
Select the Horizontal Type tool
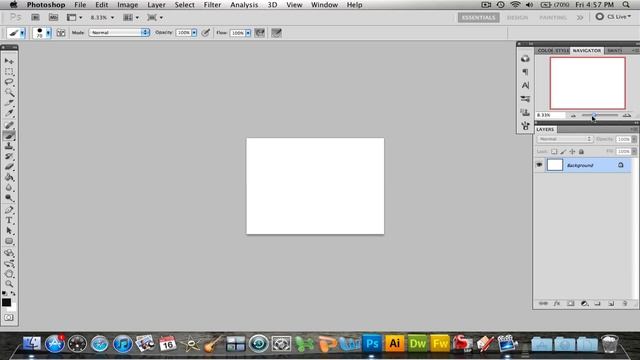pyautogui.click(x=9, y=220)
